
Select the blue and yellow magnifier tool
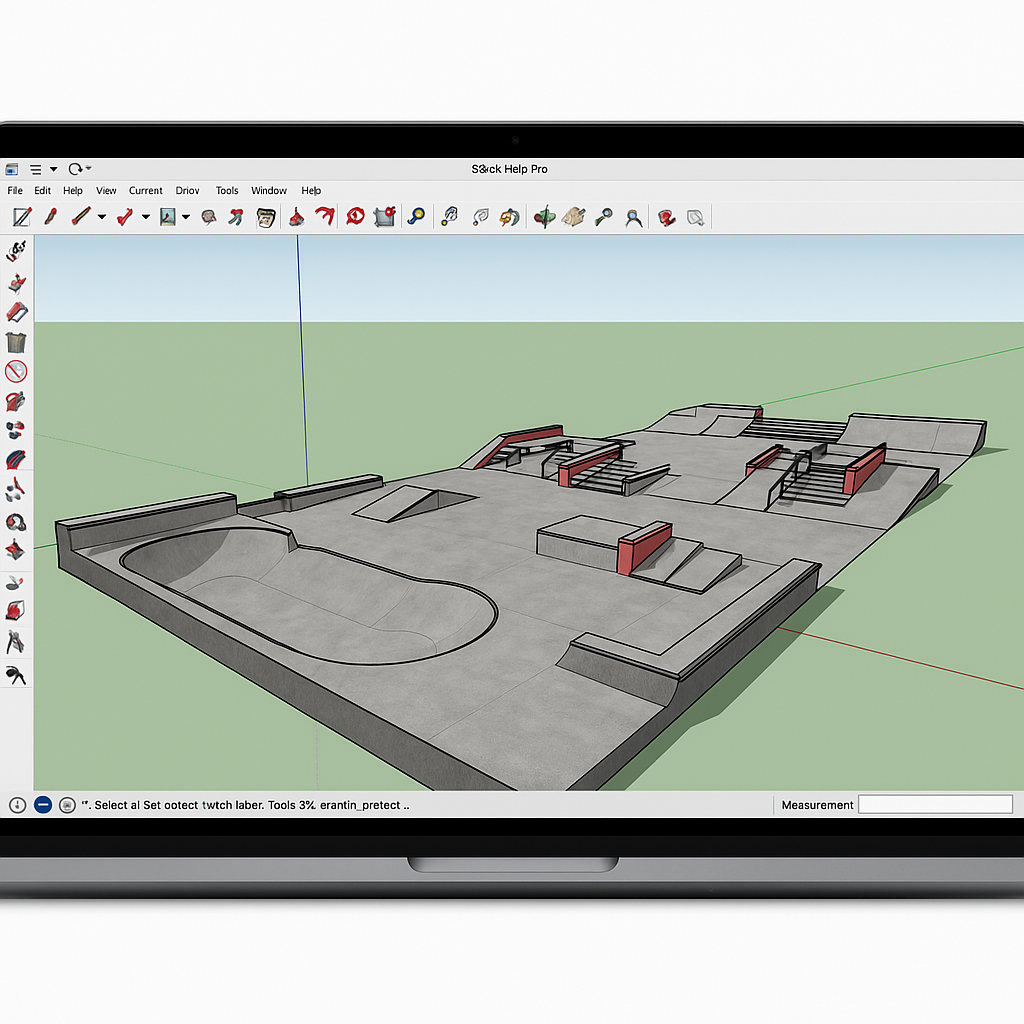416,216
